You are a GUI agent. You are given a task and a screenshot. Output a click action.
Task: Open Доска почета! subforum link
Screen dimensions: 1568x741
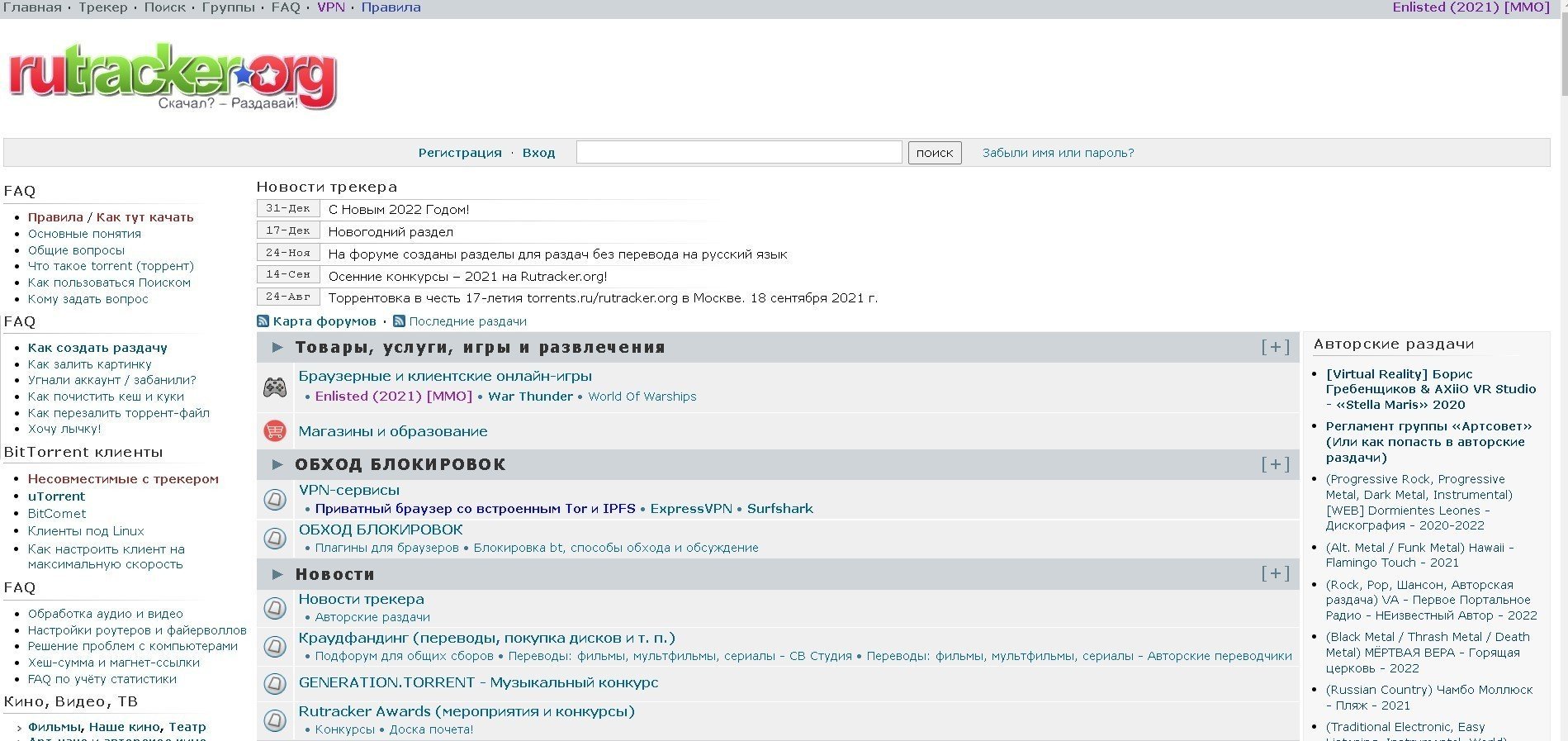pyautogui.click(x=431, y=729)
